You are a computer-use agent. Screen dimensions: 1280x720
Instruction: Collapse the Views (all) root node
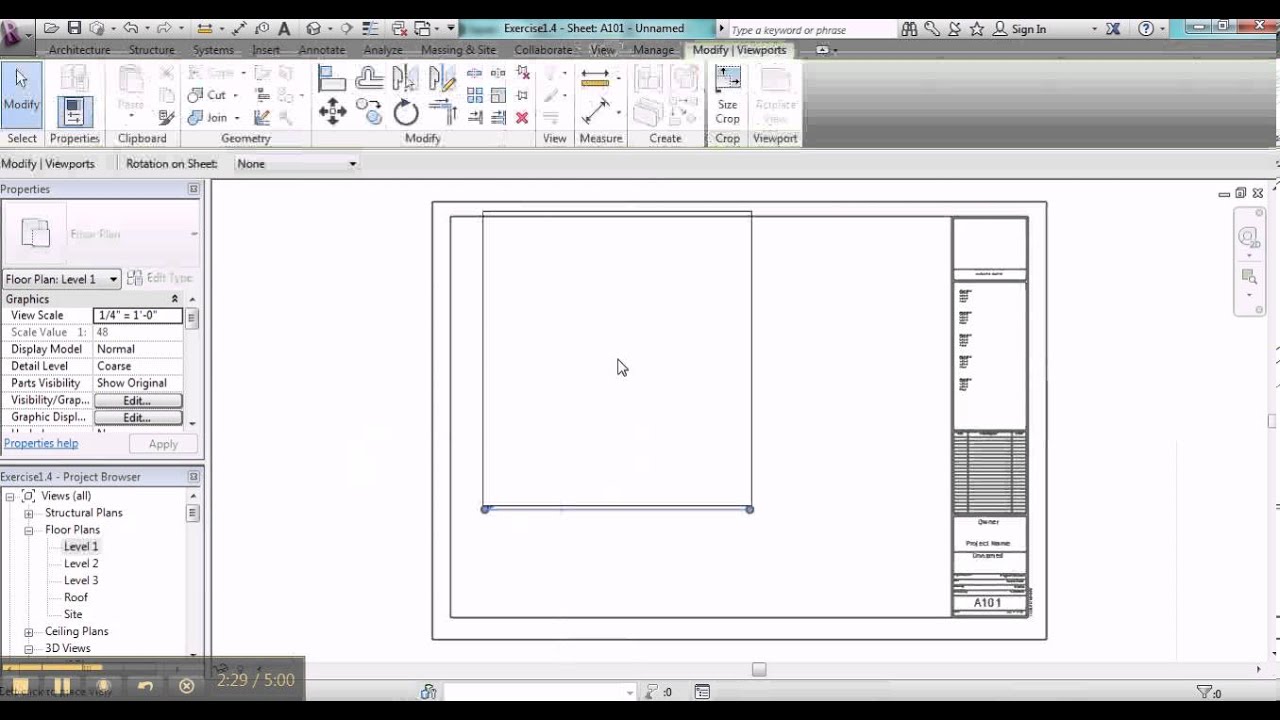coord(9,496)
